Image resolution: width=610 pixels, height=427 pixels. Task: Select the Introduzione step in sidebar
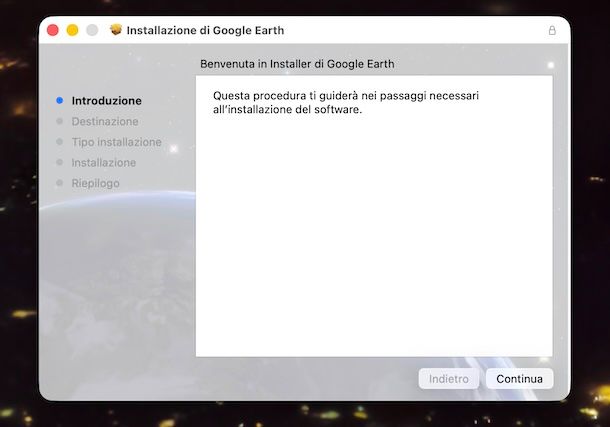(107, 101)
